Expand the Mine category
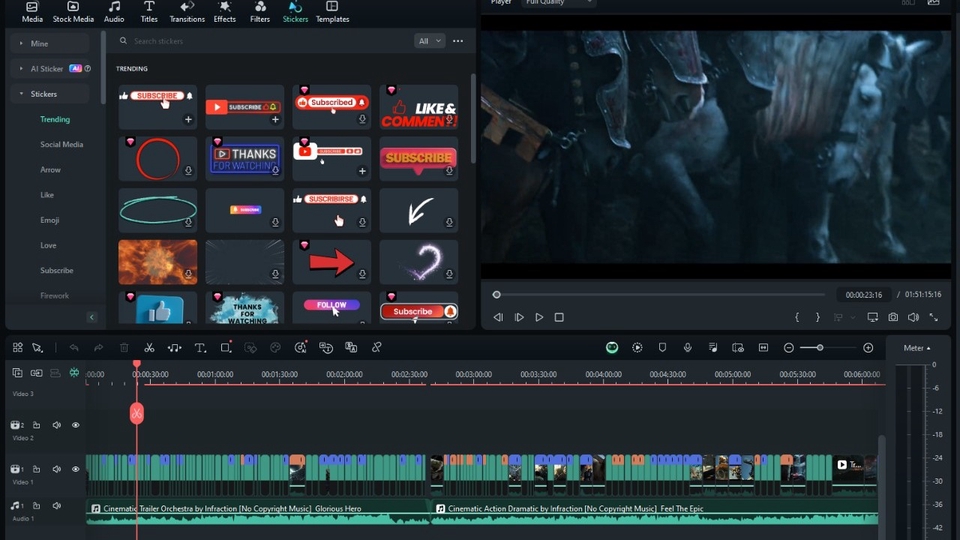960x540 pixels. [x=39, y=44]
